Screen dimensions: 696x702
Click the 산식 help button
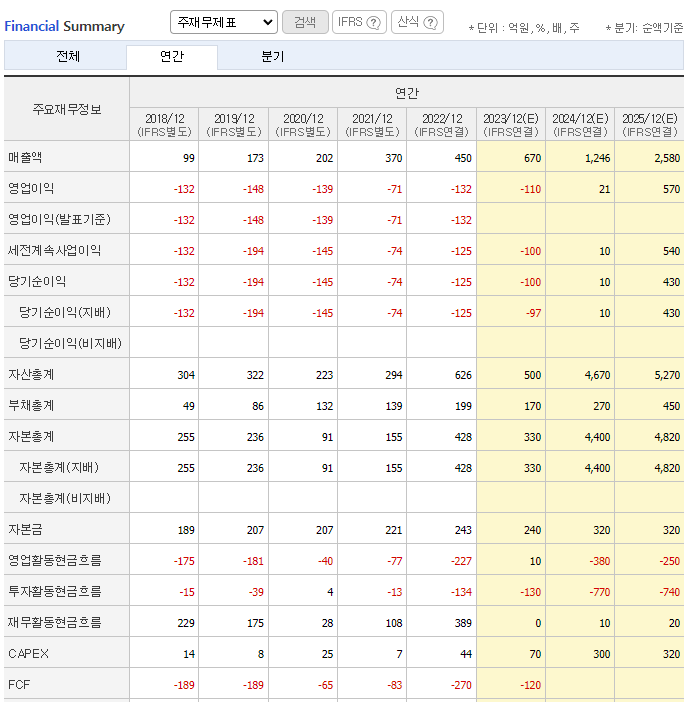coord(417,22)
